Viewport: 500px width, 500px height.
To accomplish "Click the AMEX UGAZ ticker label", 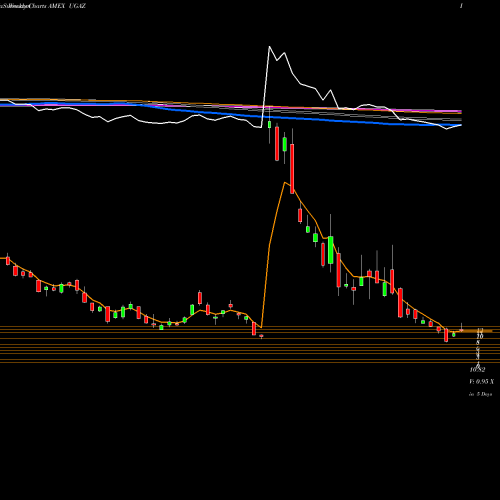I will [67, 6].
